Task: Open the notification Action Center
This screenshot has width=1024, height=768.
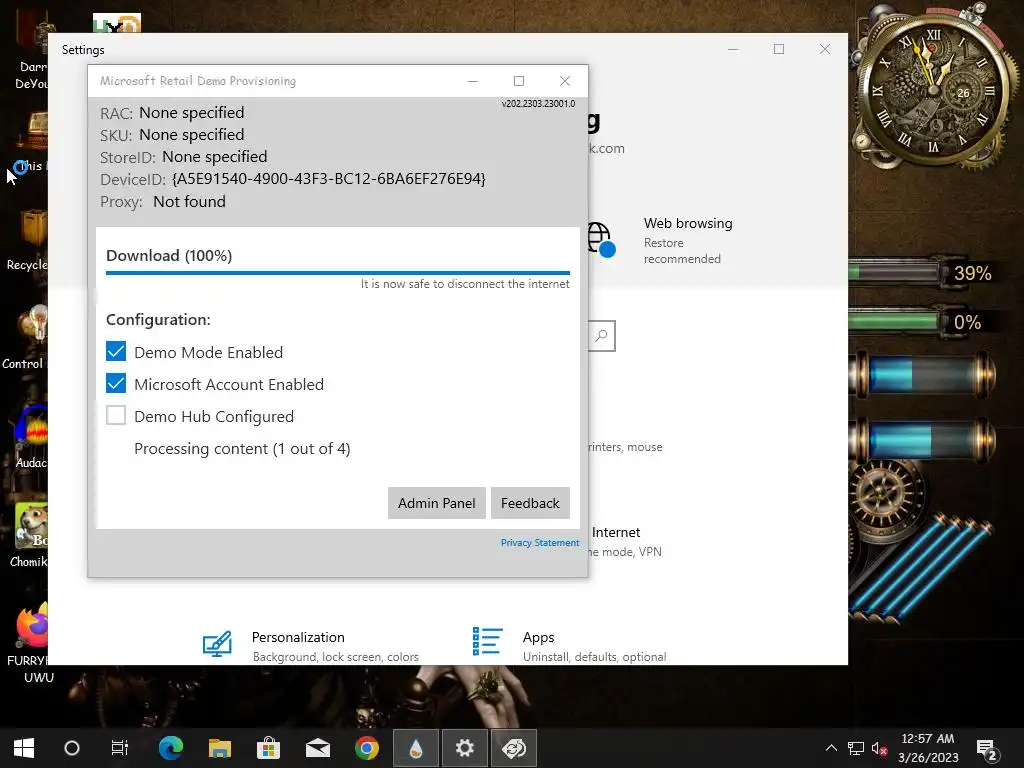Action: pos(986,748)
